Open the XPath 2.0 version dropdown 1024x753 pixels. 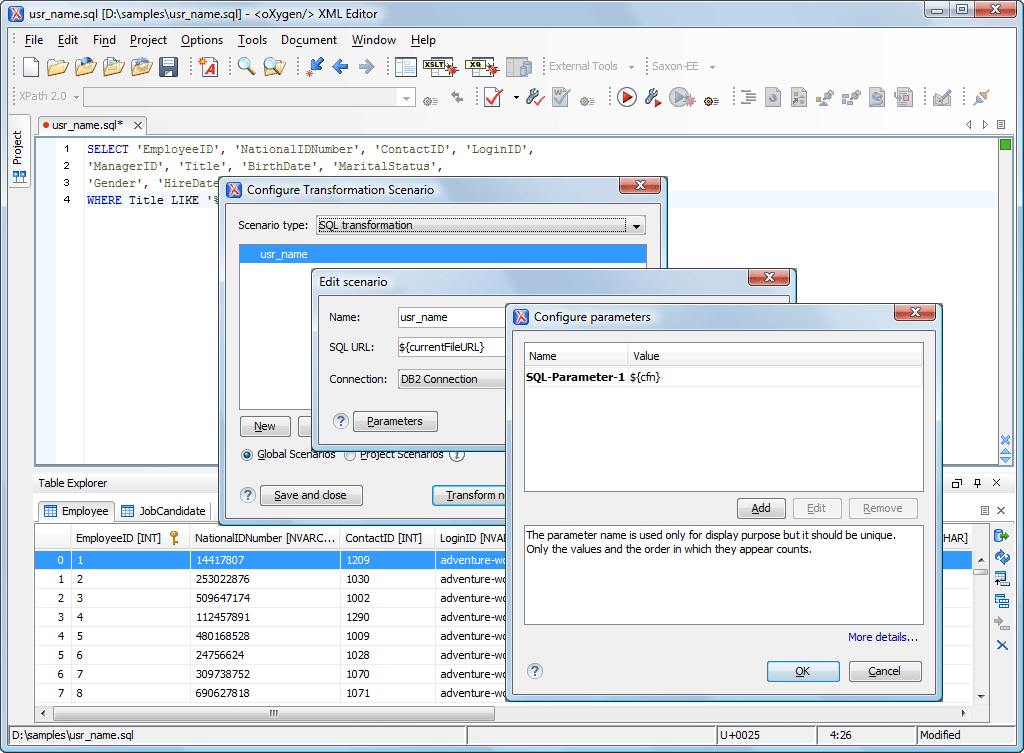pos(76,97)
